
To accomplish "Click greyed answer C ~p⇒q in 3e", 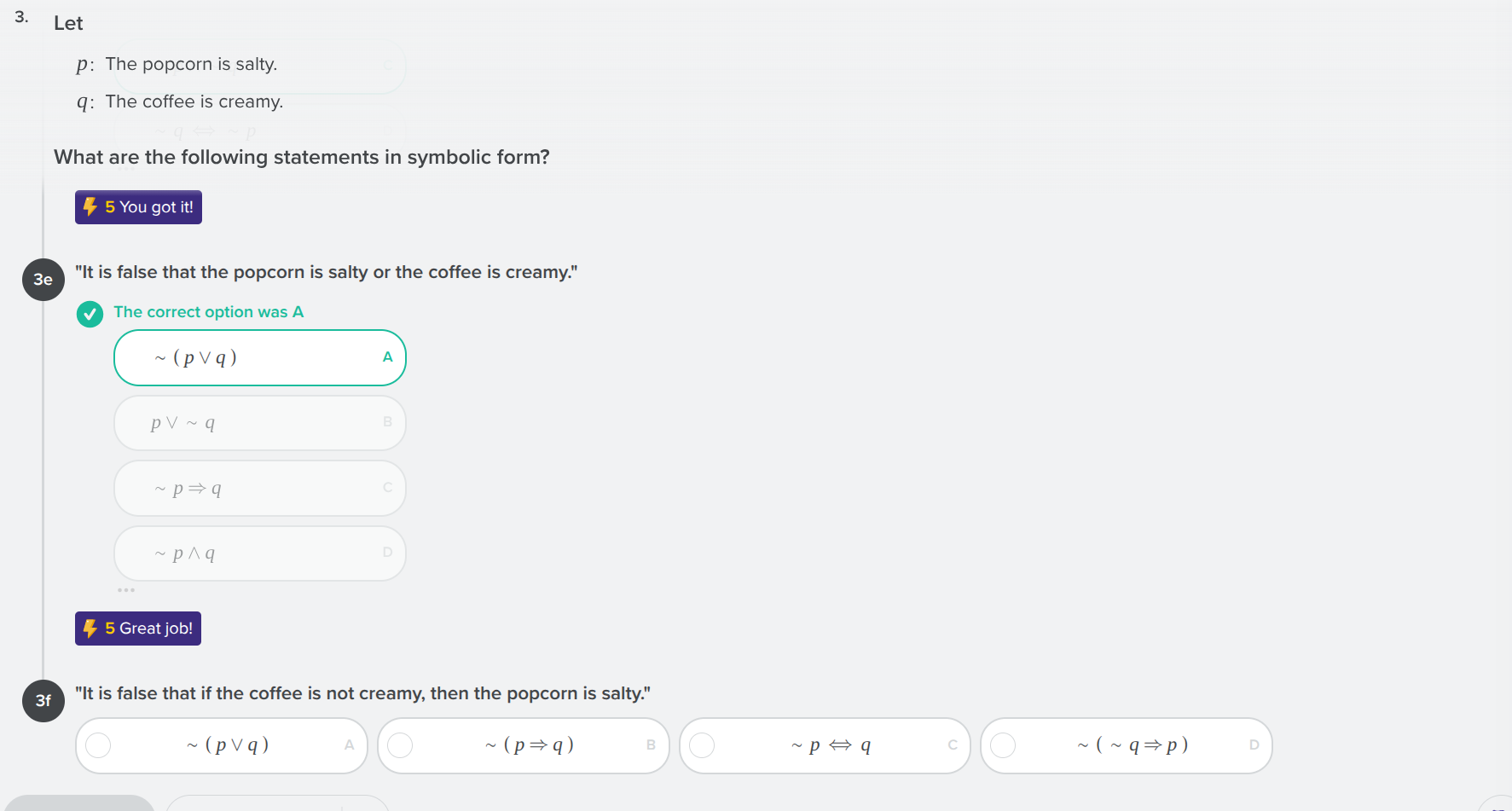I will click(x=259, y=489).
